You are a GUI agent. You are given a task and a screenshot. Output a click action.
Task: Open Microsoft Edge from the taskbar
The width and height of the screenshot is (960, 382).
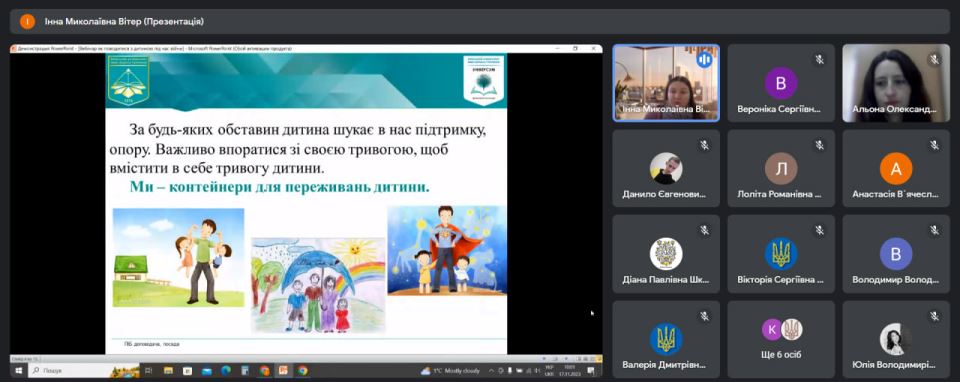pyautogui.click(x=225, y=370)
